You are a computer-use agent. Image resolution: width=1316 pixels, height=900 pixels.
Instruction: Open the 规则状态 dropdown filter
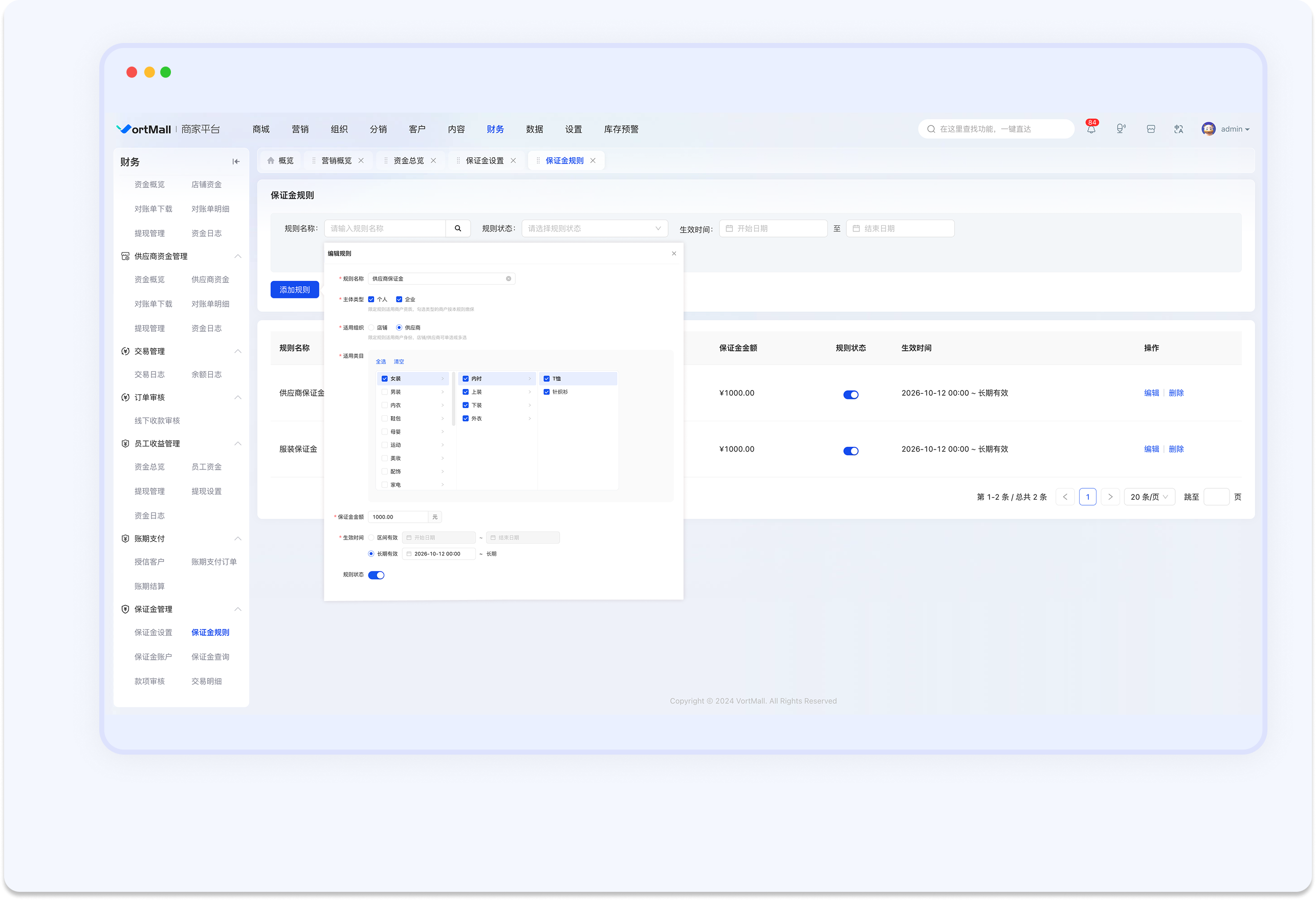click(595, 228)
